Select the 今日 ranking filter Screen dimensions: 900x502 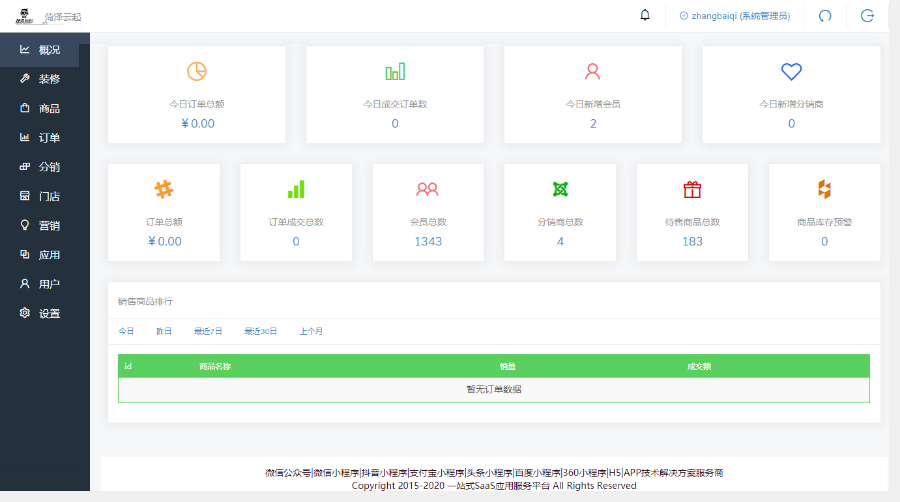(126, 331)
